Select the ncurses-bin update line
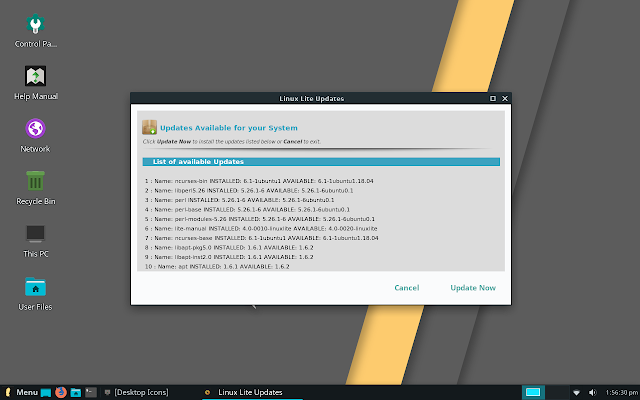 [x=259, y=181]
